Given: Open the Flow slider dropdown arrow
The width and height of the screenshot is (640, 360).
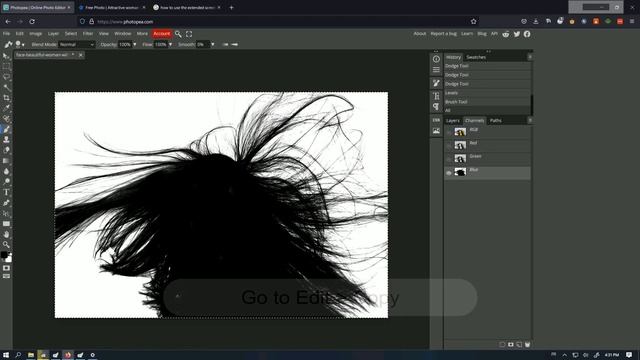Looking at the screenshot, I should pos(170,44).
